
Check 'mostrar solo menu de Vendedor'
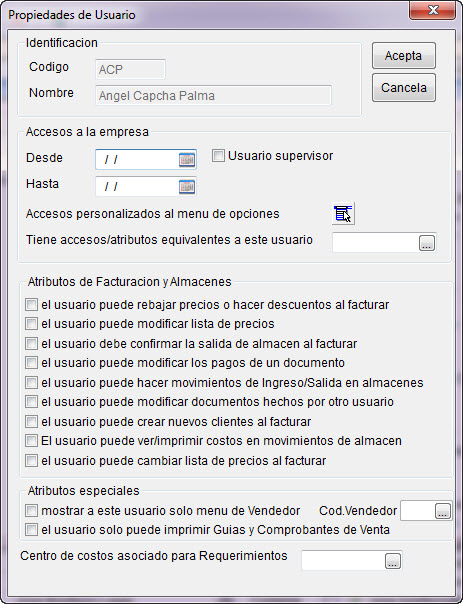(x=31, y=511)
